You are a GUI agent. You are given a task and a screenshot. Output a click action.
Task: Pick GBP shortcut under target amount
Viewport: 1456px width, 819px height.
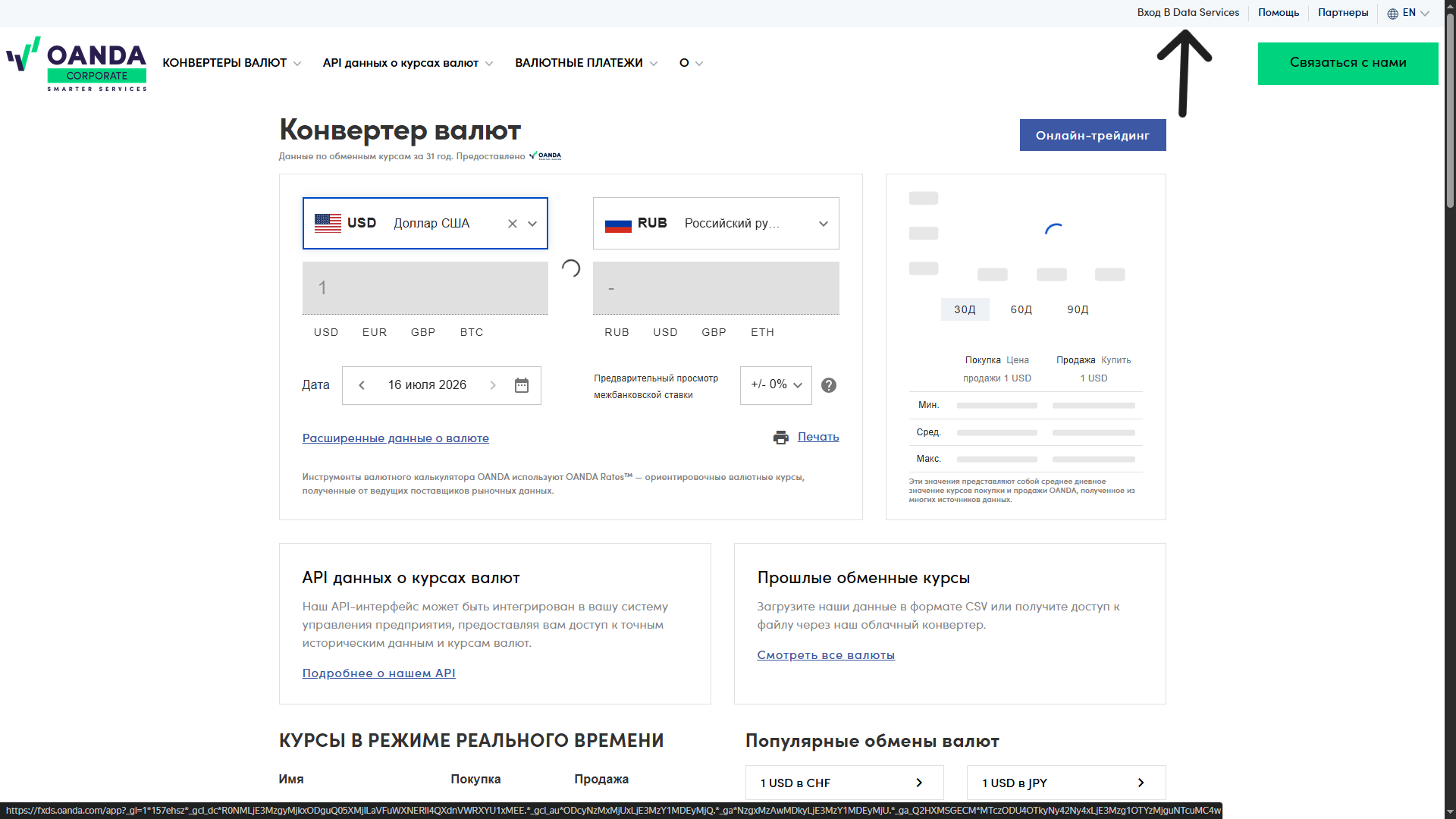click(x=714, y=332)
